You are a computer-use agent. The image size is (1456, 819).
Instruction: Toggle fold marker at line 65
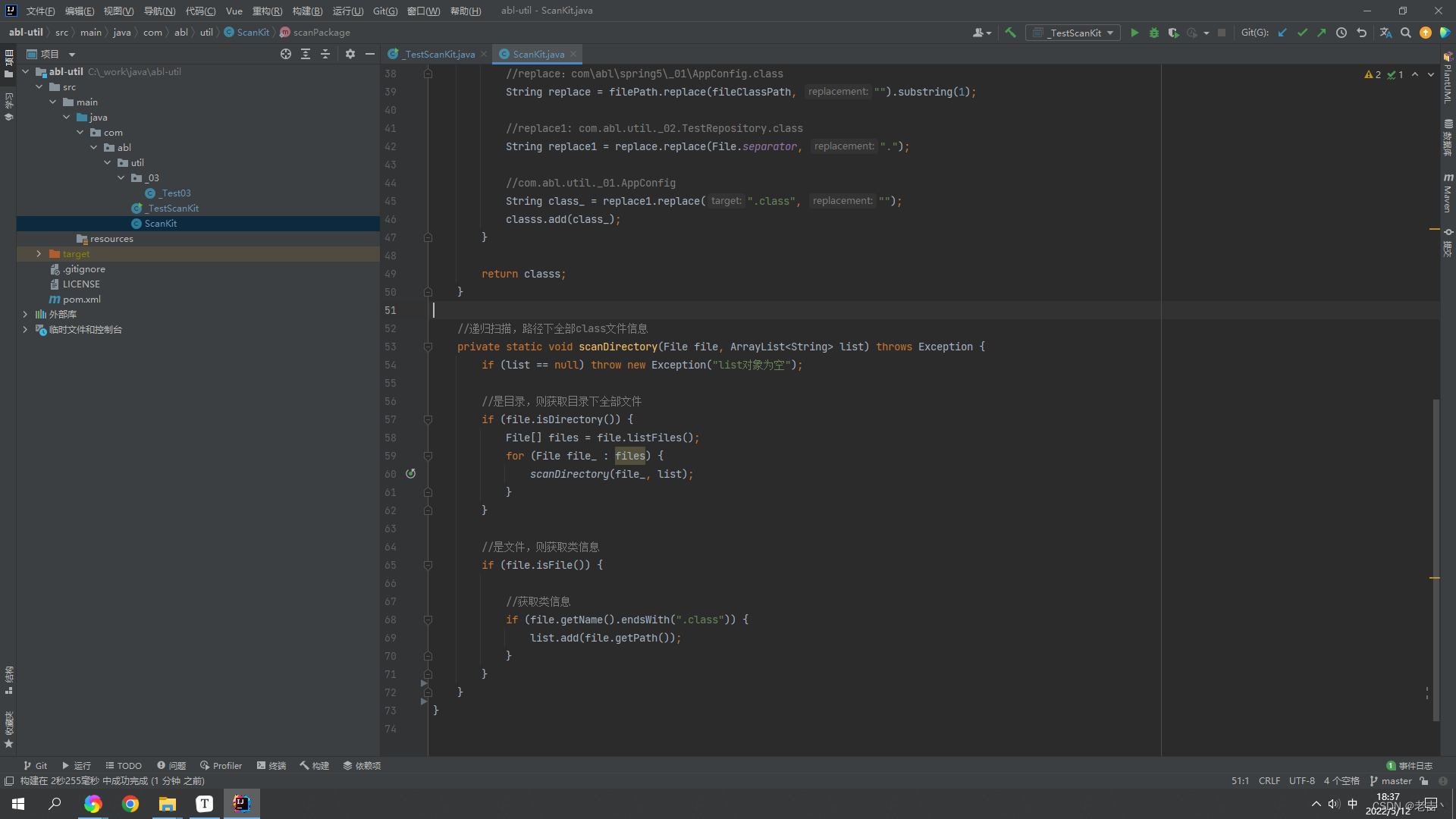(428, 565)
